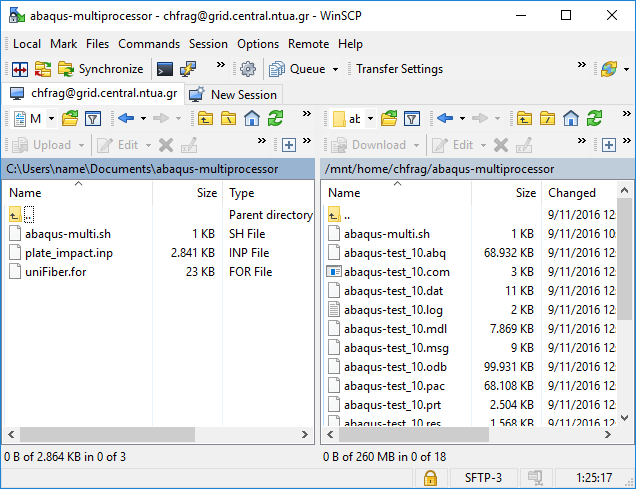
Task: Click the Upload button
Action: pyautogui.click(x=42, y=145)
